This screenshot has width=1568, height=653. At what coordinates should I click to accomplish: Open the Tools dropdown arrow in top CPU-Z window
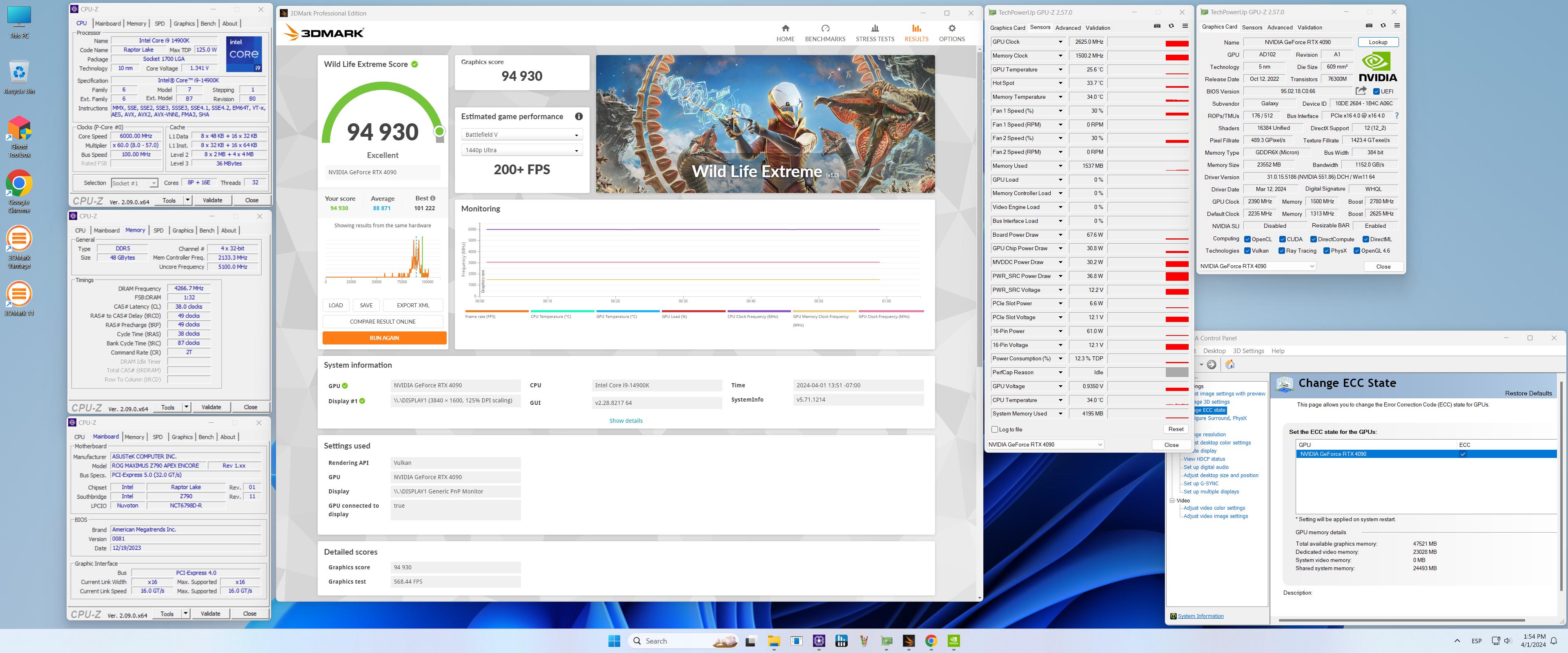coord(187,200)
